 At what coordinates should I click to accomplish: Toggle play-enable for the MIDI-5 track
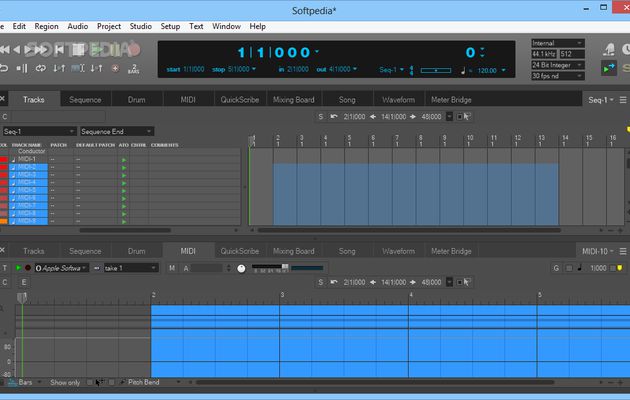[x=124, y=191]
